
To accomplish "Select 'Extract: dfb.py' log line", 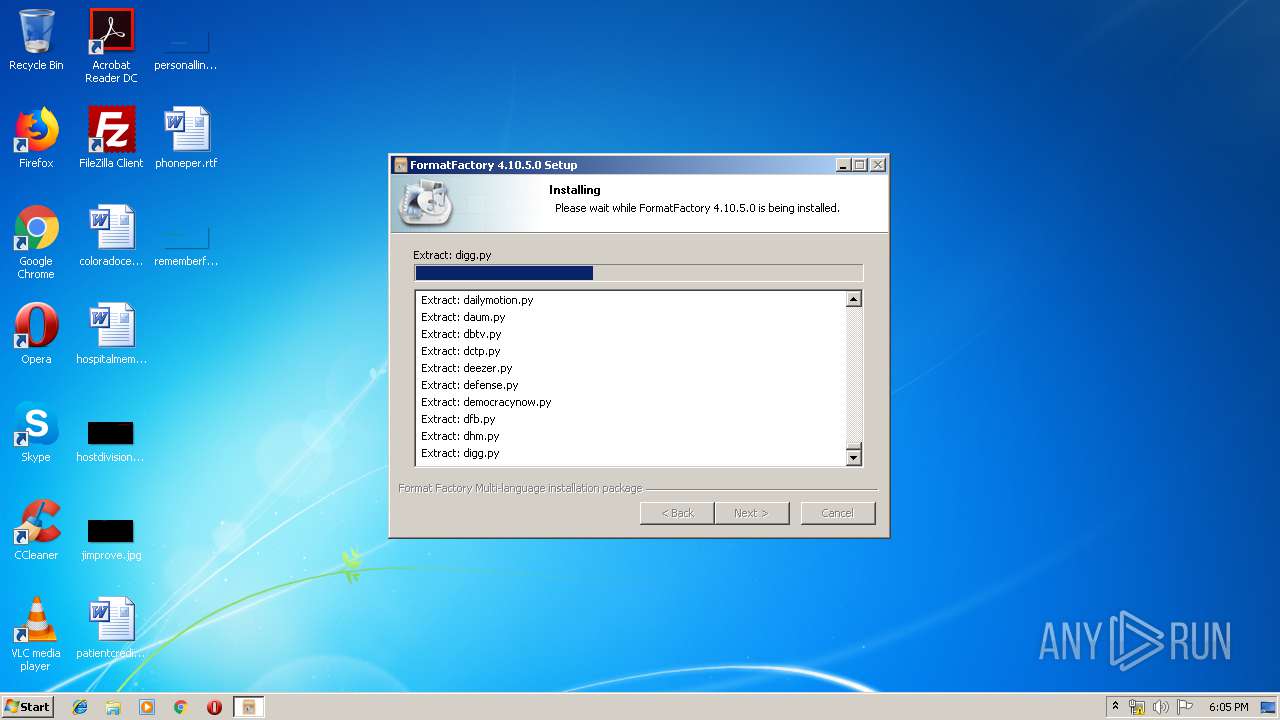I will (x=458, y=419).
